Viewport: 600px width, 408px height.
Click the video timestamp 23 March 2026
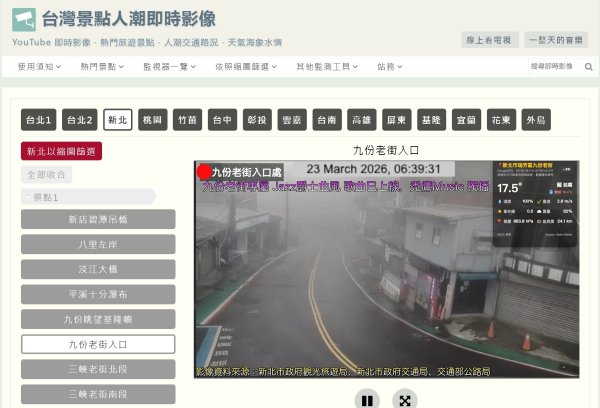(x=373, y=169)
